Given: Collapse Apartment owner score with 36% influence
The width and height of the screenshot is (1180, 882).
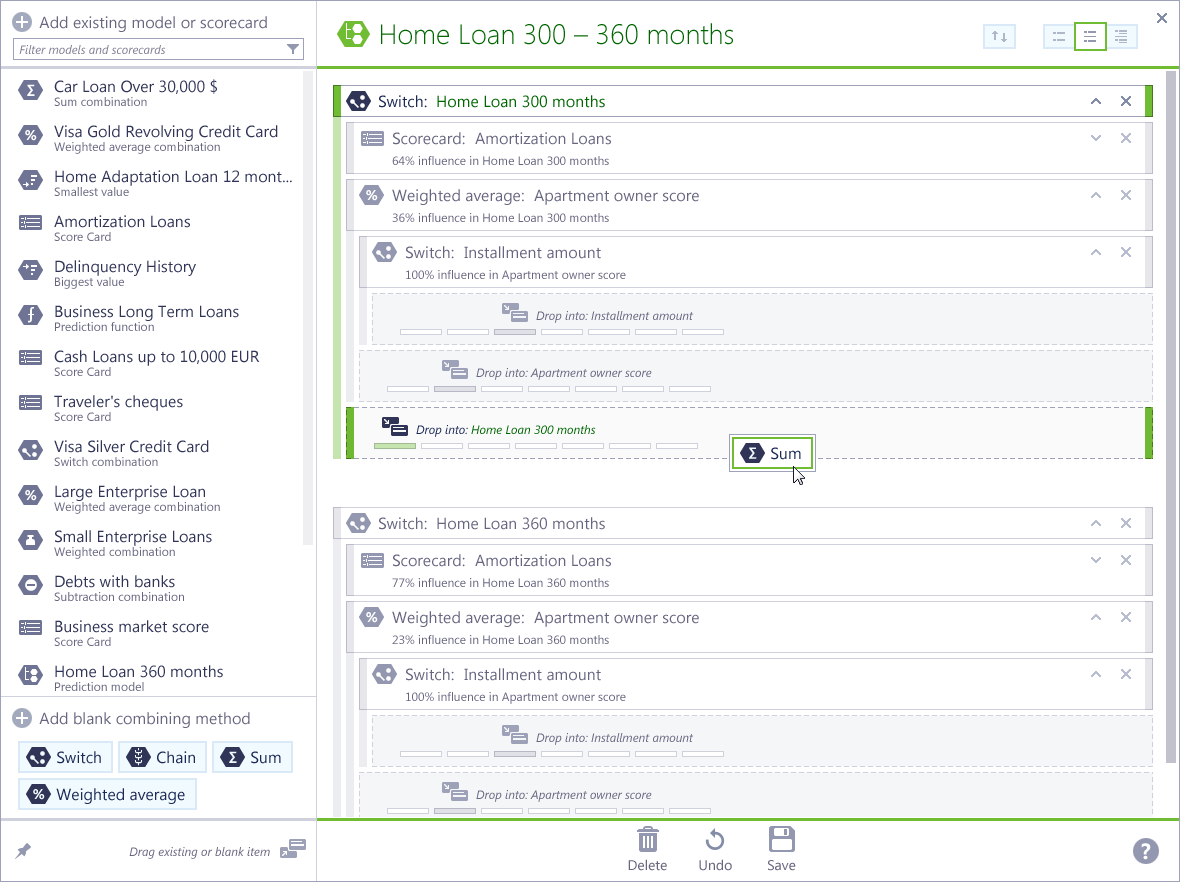Looking at the screenshot, I should pyautogui.click(x=1096, y=196).
